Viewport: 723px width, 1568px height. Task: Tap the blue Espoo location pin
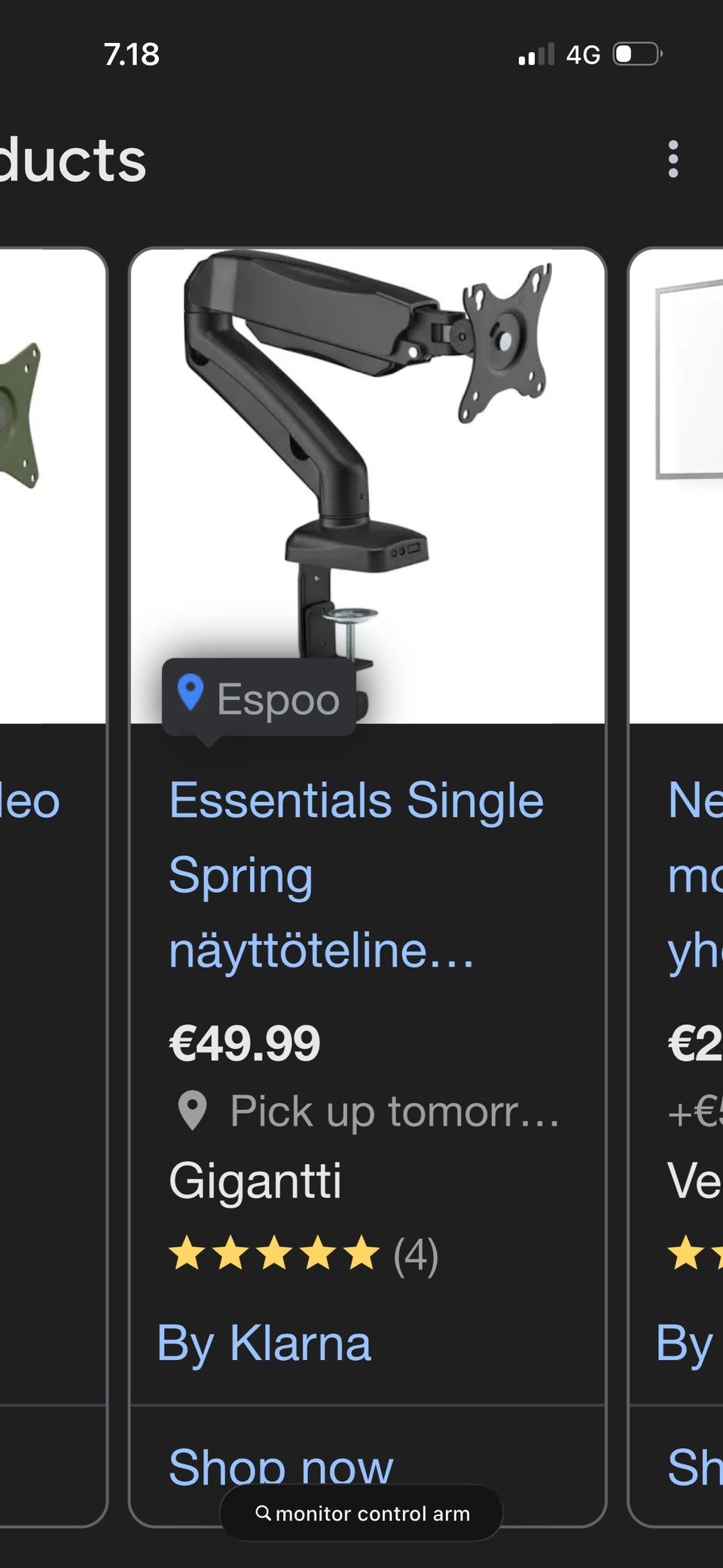(x=191, y=692)
